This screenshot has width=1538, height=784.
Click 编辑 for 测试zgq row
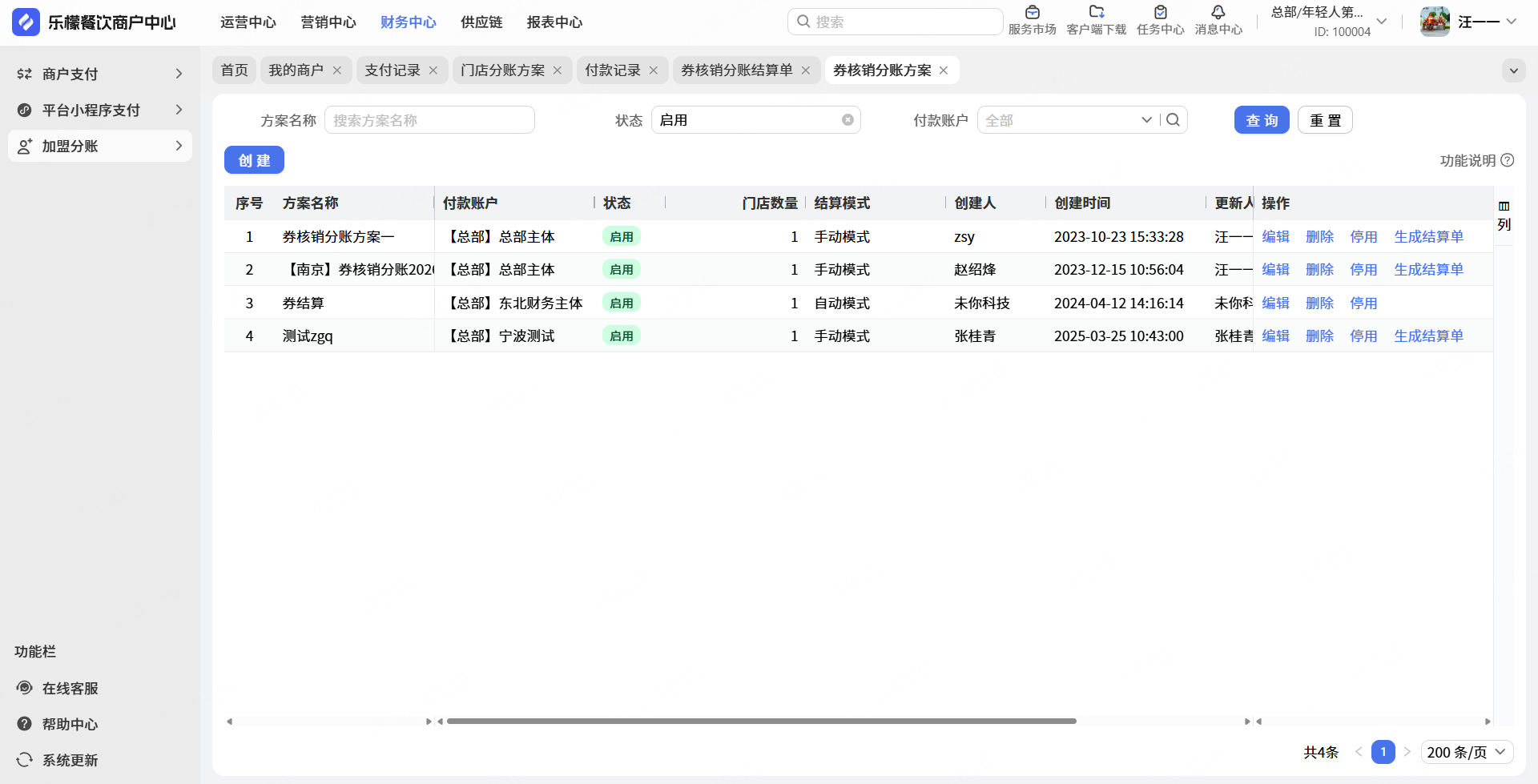point(1276,336)
